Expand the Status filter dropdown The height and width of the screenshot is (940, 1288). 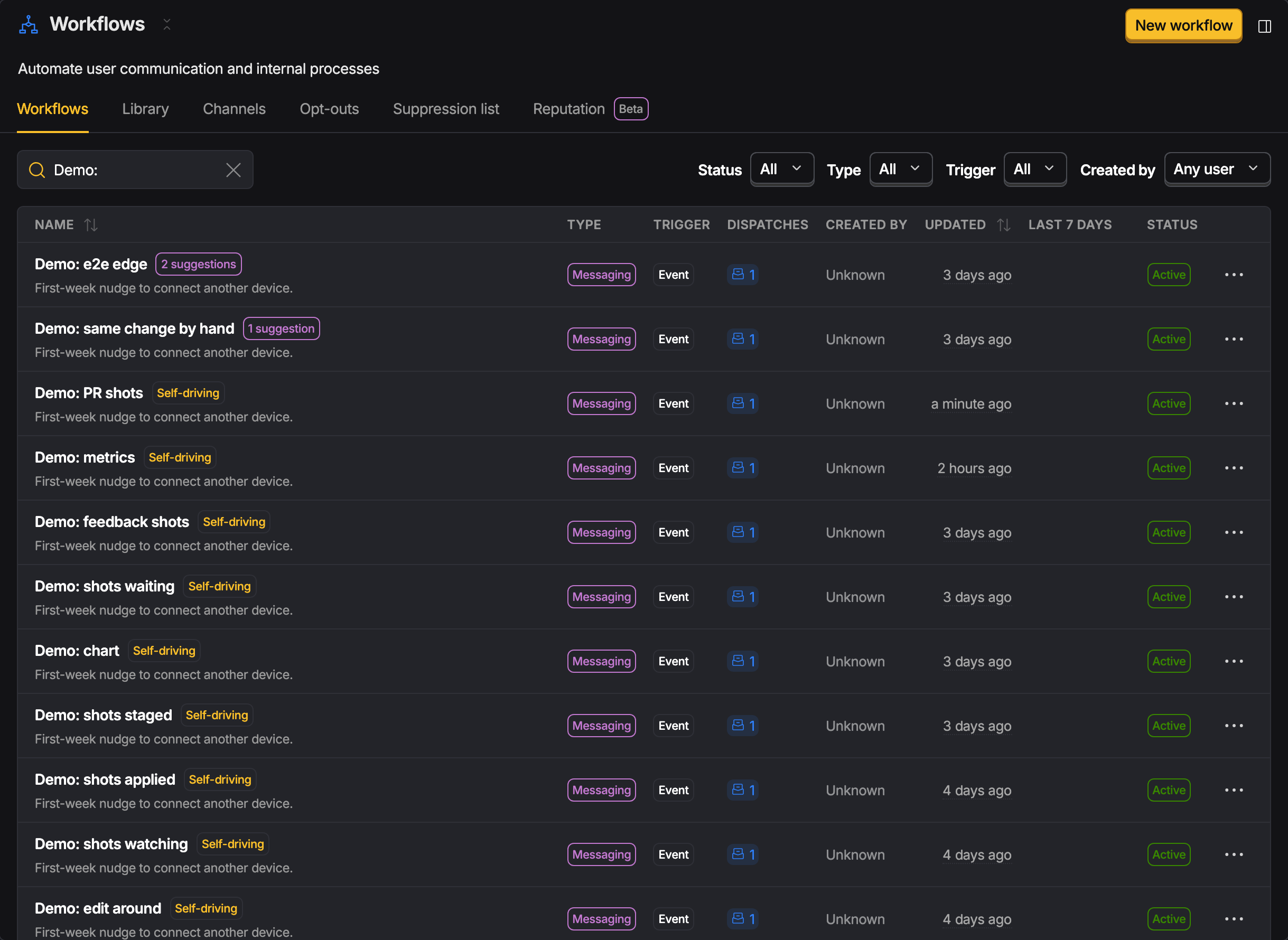click(x=781, y=169)
